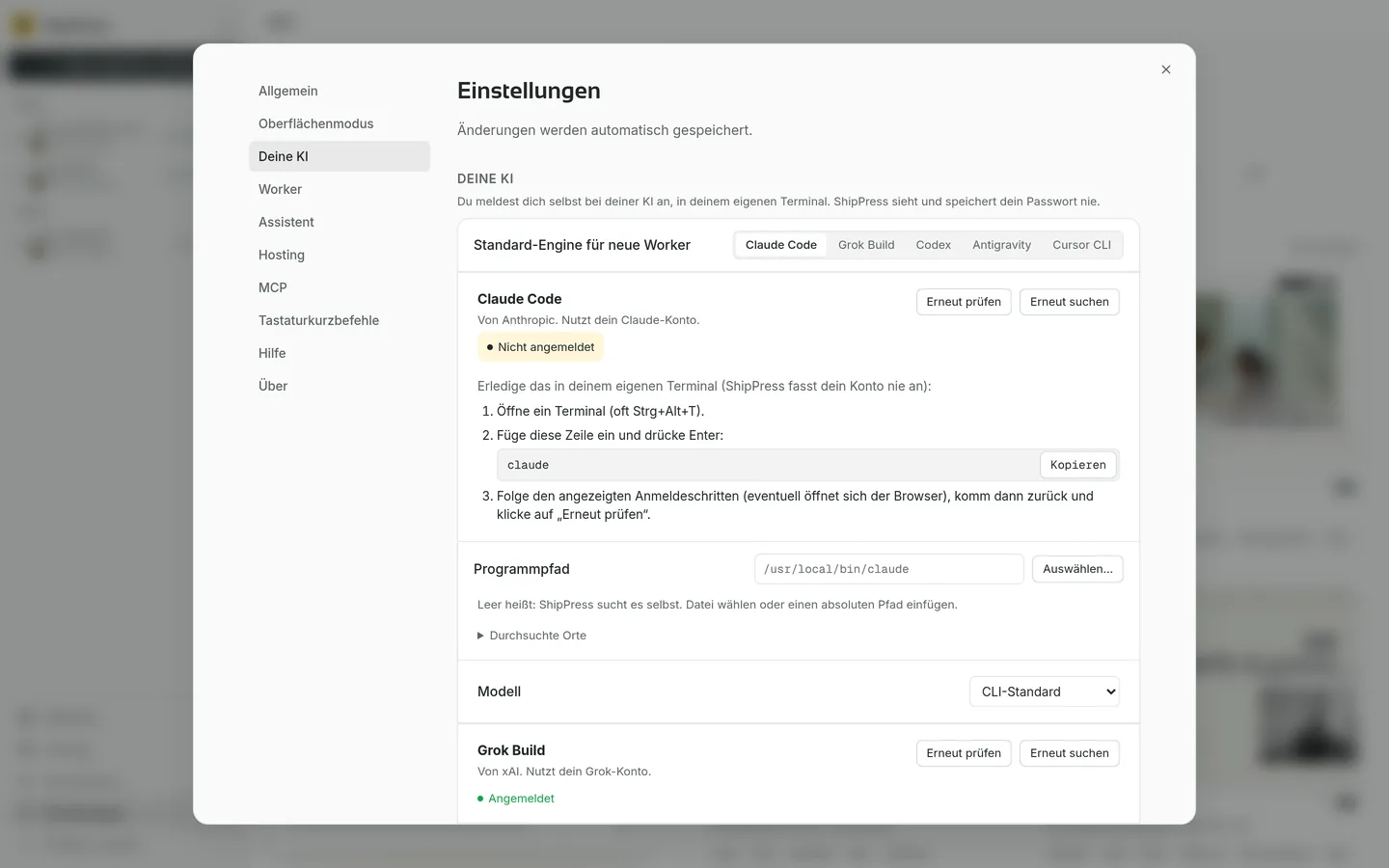Click the Auswählen... button for Programmpfad
This screenshot has height=868, width=1389.
point(1077,569)
